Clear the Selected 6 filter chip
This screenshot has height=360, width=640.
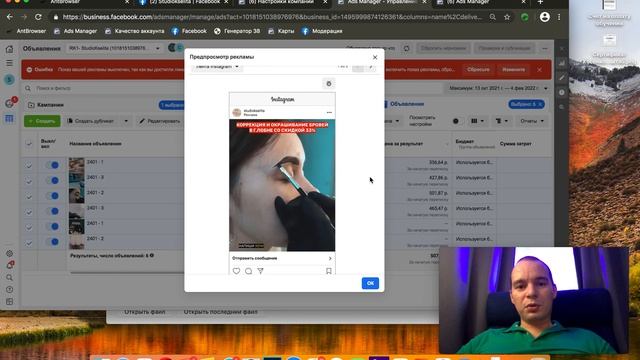[x=540, y=104]
